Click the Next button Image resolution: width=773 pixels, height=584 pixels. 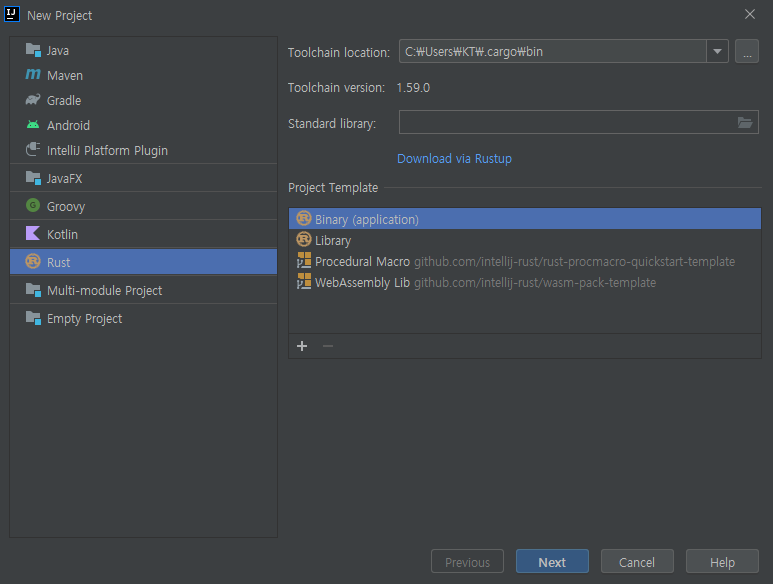click(552, 562)
